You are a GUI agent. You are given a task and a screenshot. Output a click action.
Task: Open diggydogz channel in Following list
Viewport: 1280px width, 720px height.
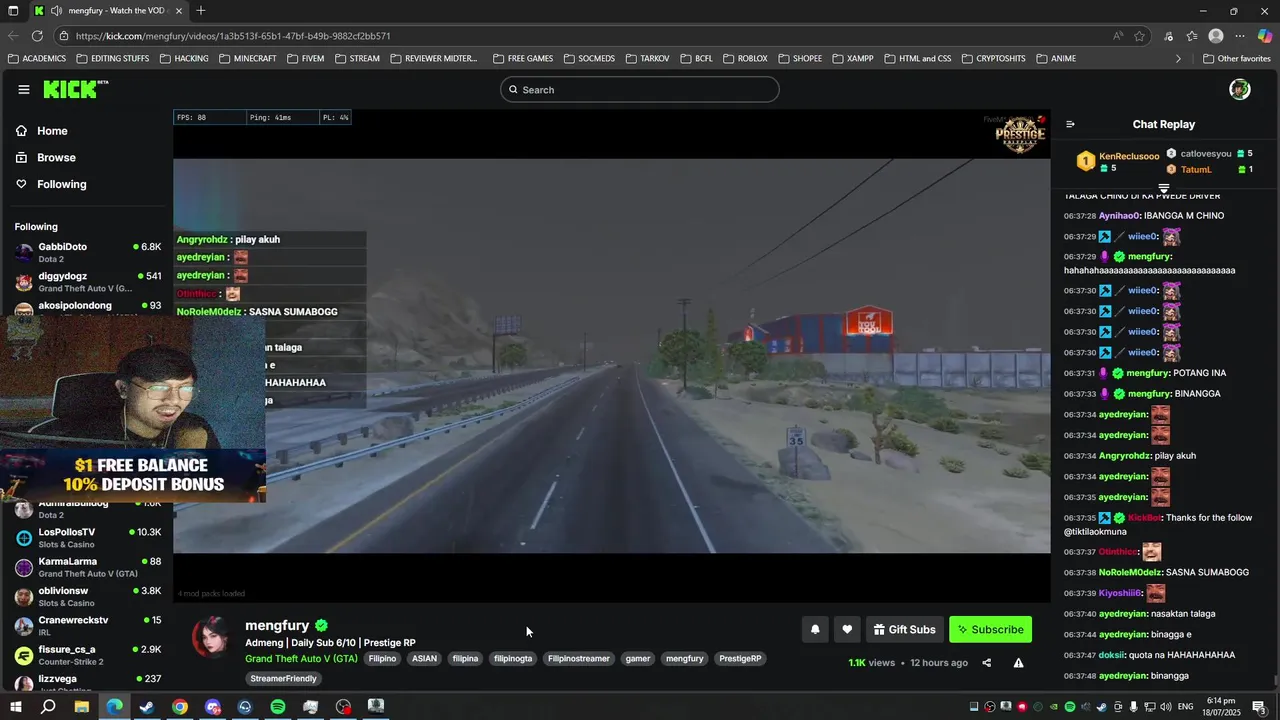coord(88,282)
